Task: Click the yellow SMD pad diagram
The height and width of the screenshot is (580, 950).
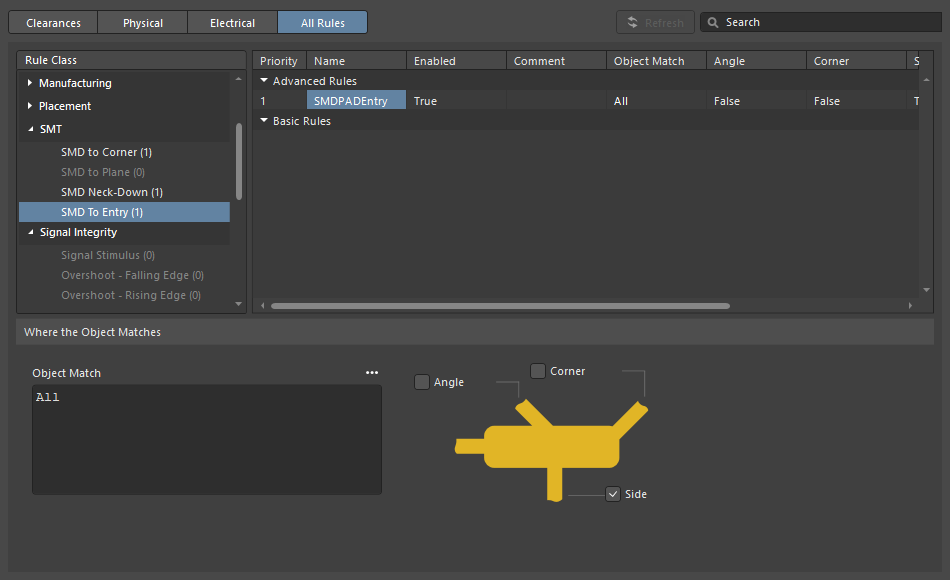Action: click(551, 446)
